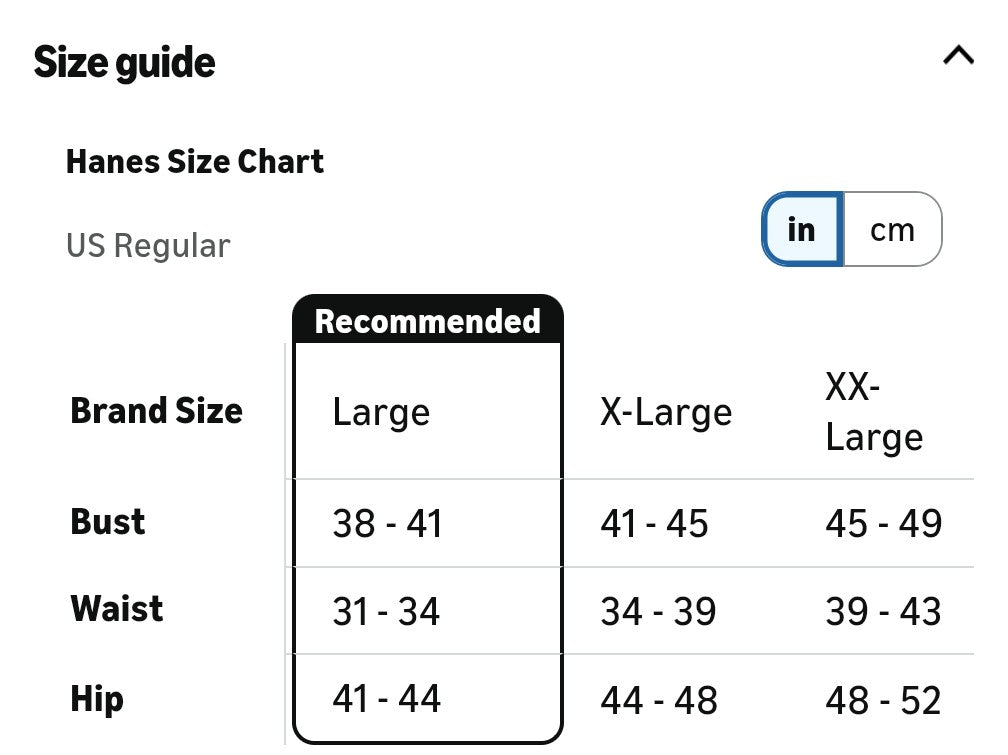Click the Brand Size row label
Image resolution: width=1008 pixels, height=755 pixels.
point(157,411)
